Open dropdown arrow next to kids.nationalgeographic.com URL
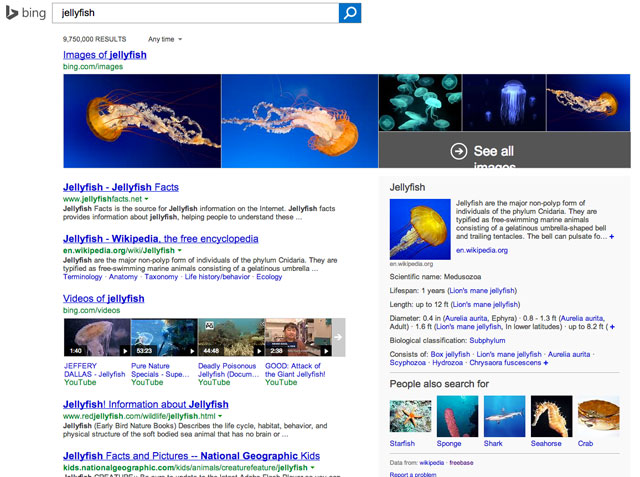 (x=313, y=468)
